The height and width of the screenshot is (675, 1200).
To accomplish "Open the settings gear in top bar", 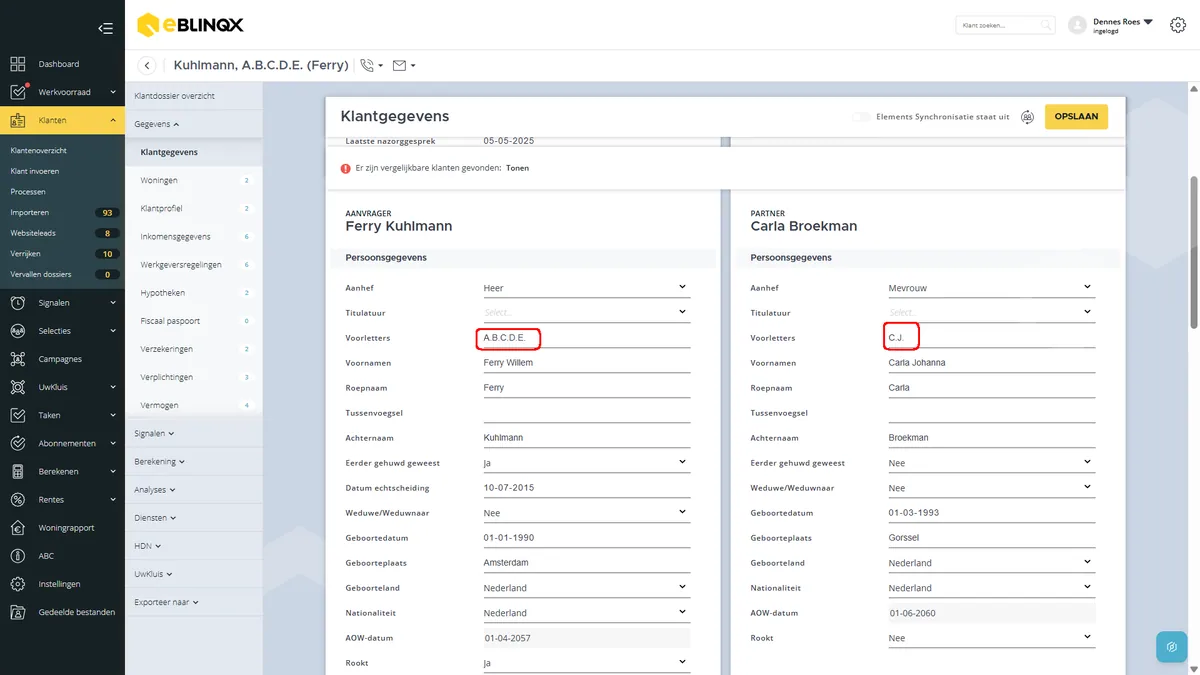I will pos(1177,25).
